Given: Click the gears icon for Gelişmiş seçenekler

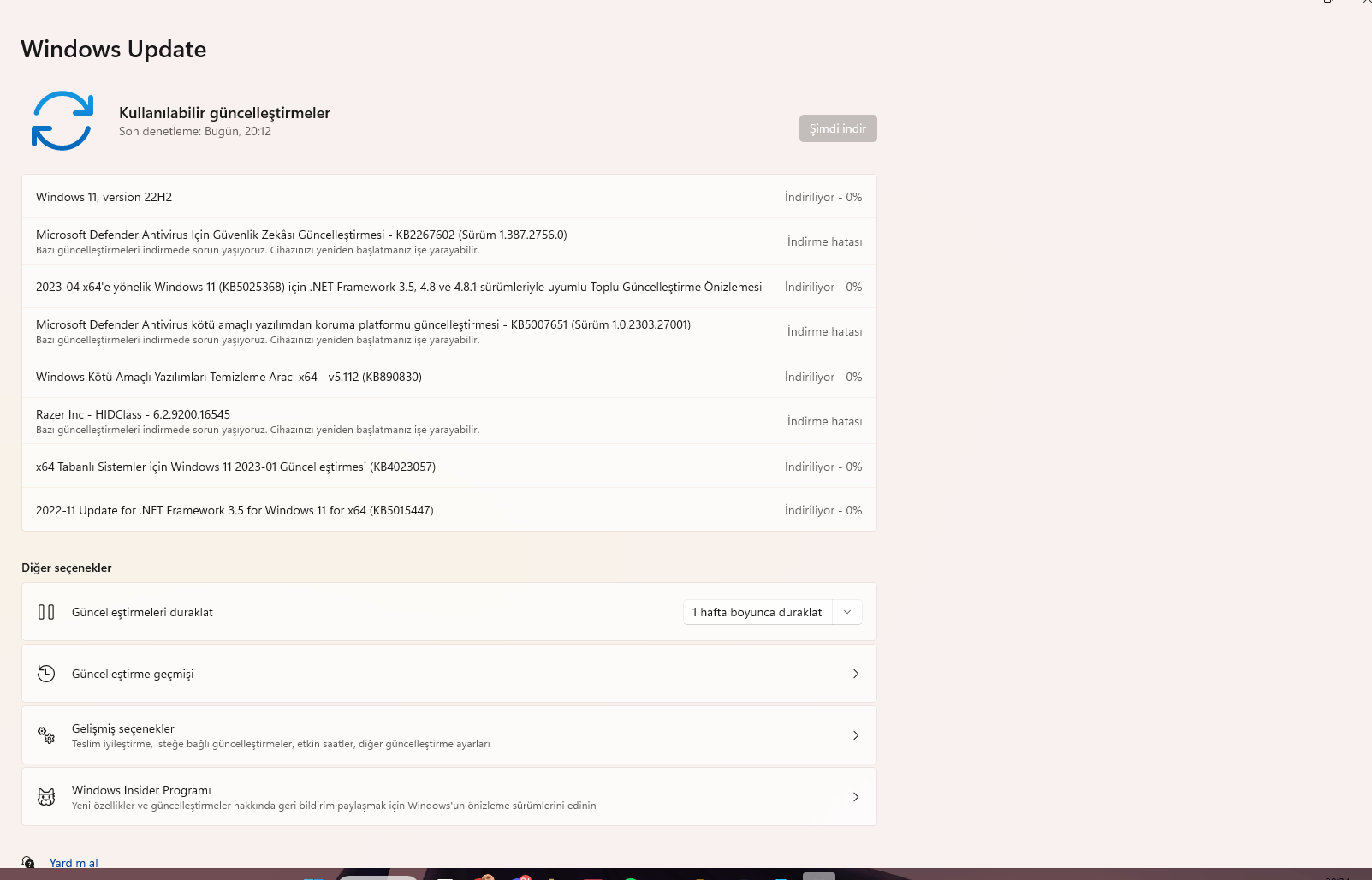Looking at the screenshot, I should (x=46, y=735).
